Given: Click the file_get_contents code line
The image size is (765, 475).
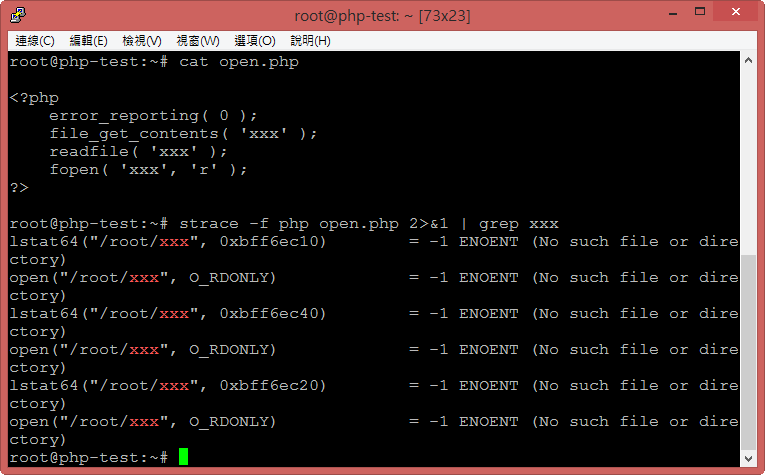Looking at the screenshot, I should click(183, 134).
